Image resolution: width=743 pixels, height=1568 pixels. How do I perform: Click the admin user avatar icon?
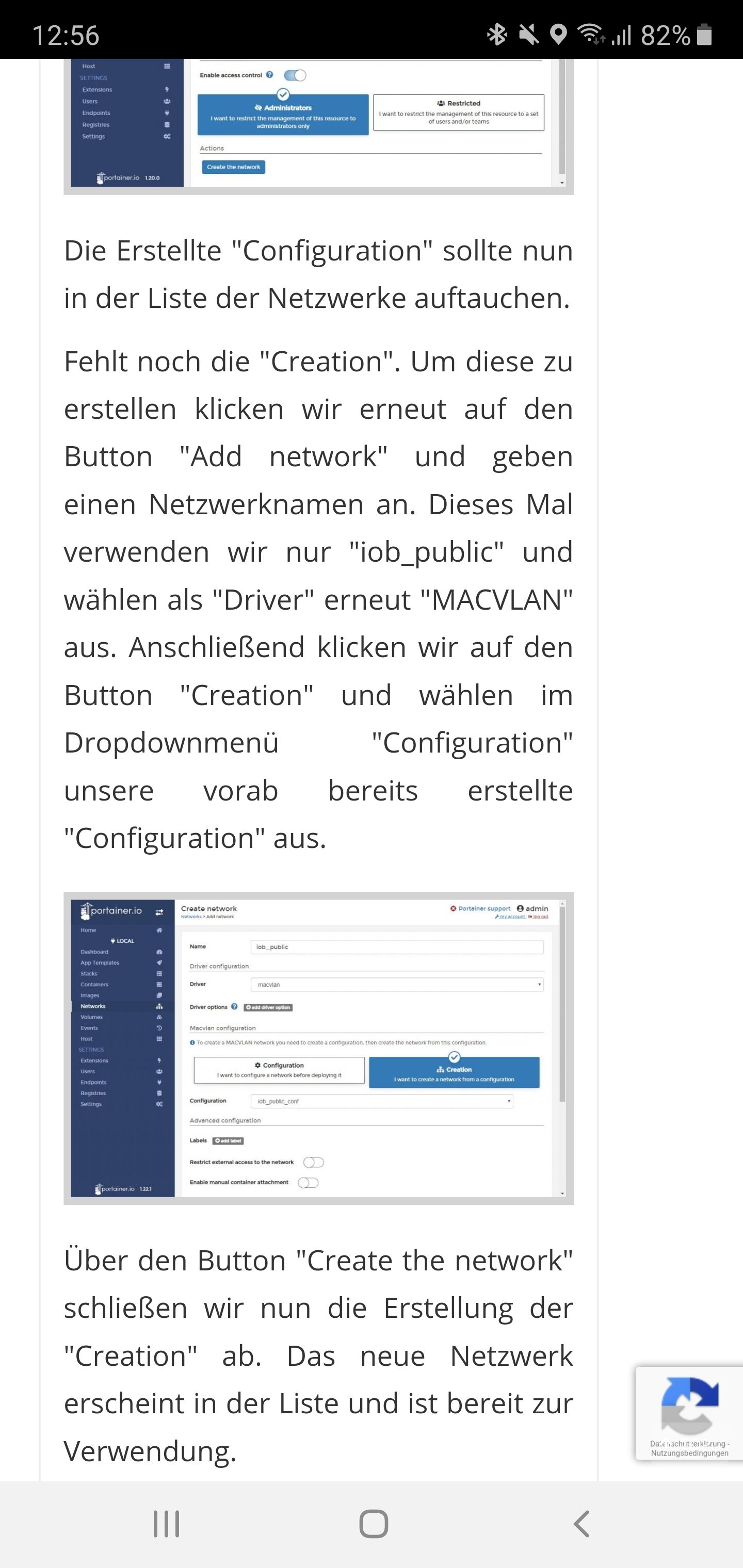(520, 909)
